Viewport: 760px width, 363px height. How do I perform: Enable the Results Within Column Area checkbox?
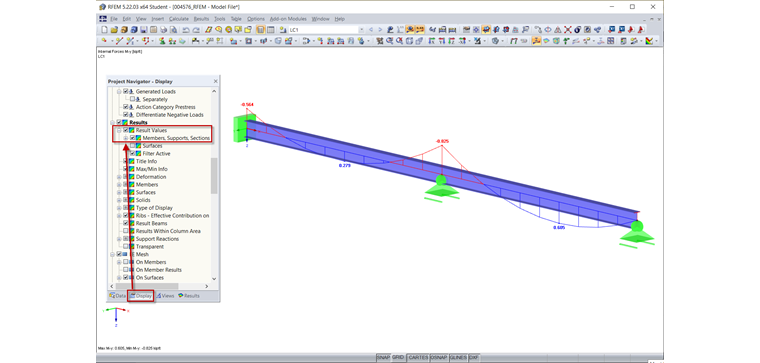tap(126, 231)
